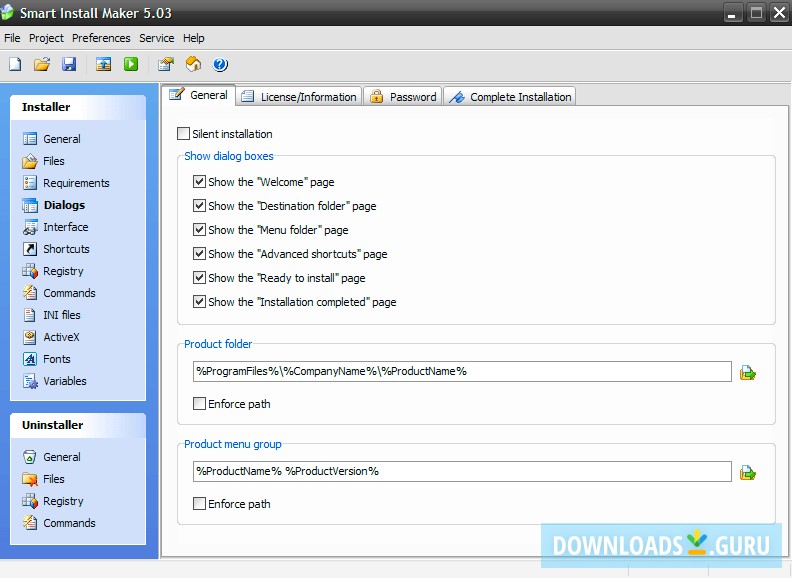792x578 pixels.
Task: Minimize the Smart Install Maker window
Action: (x=732, y=13)
